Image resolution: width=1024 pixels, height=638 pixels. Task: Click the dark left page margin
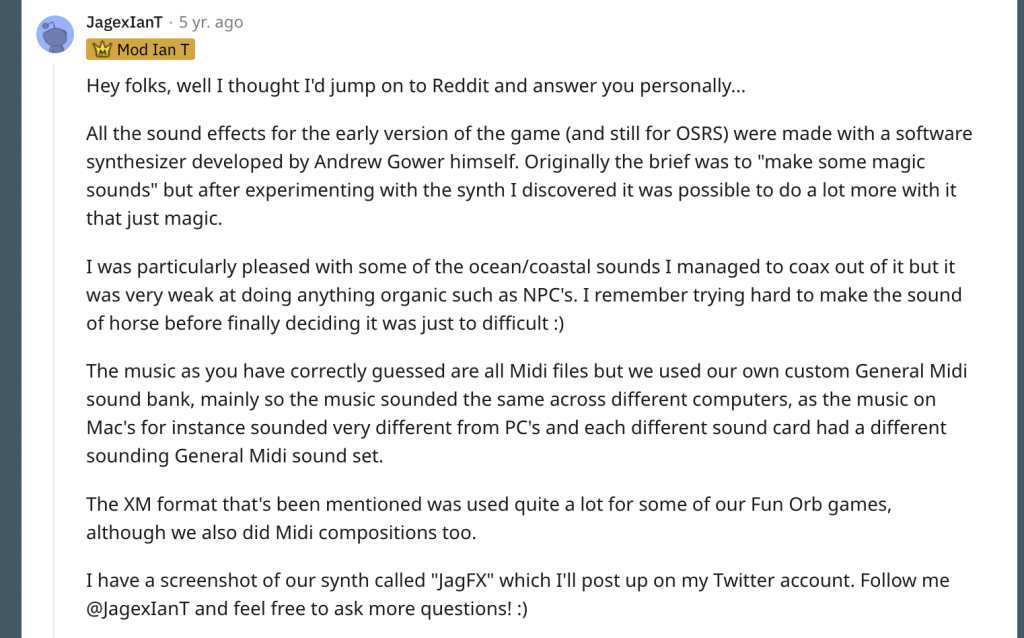click(x=10, y=319)
